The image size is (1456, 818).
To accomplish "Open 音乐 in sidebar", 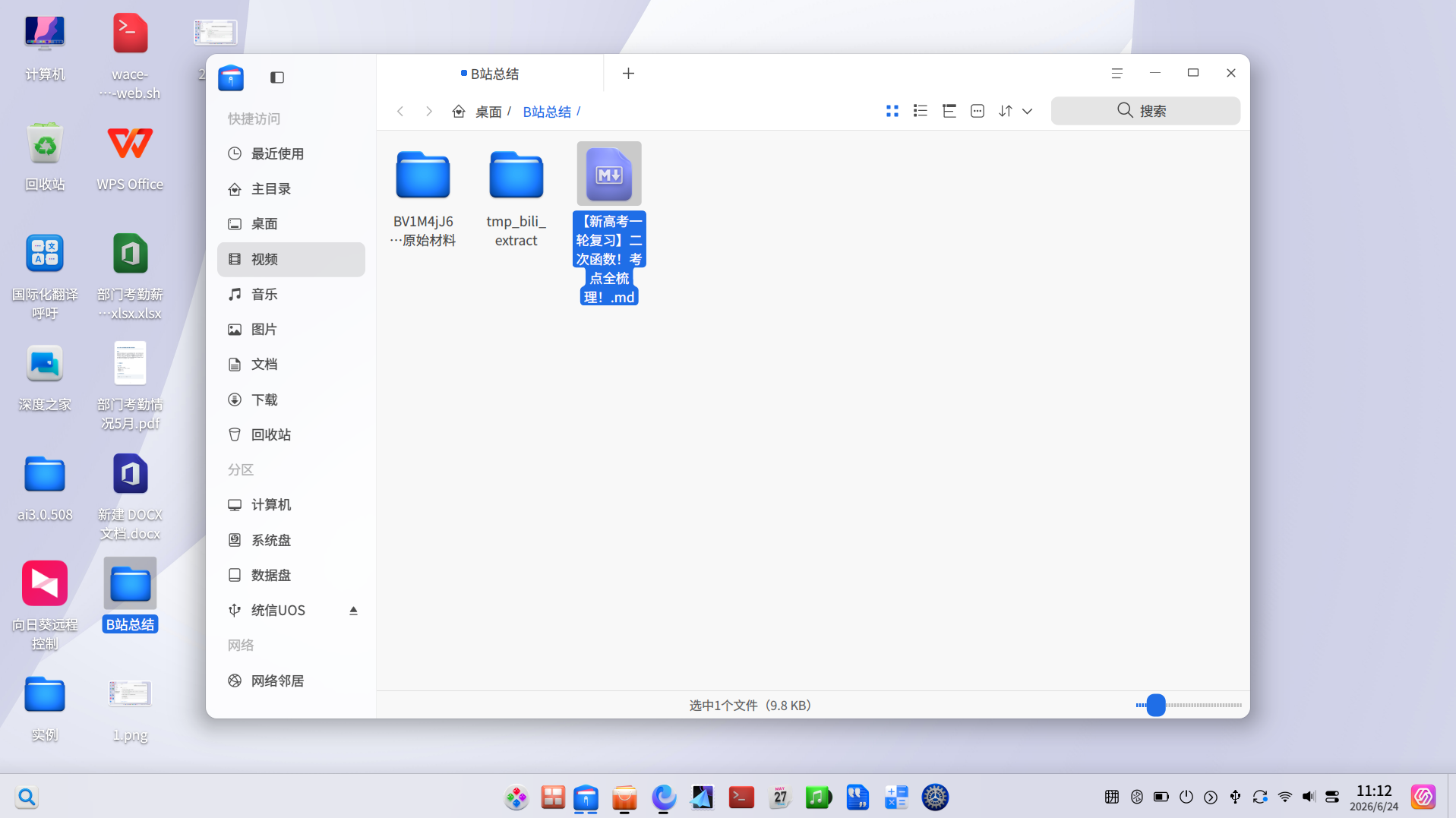I will pyautogui.click(x=291, y=295).
